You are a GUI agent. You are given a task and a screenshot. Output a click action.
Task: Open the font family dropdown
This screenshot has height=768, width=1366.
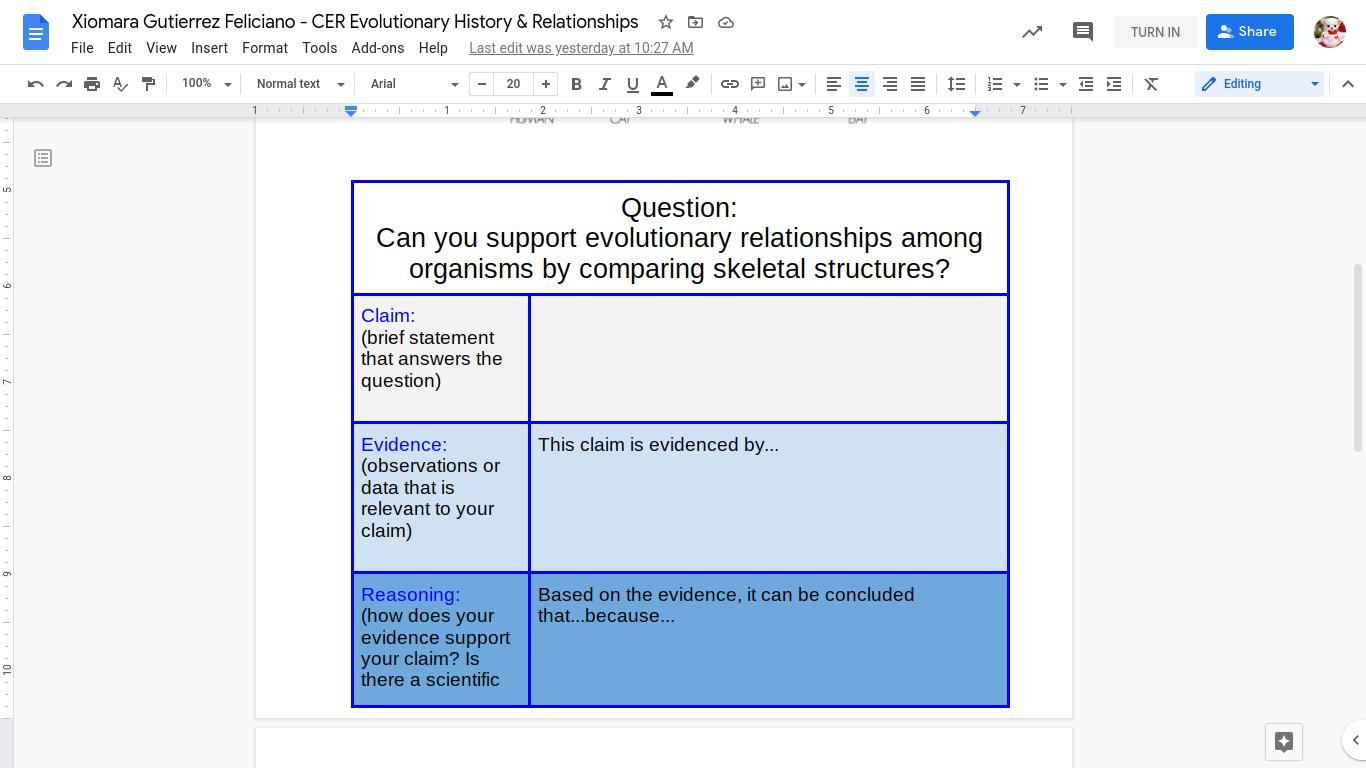click(412, 84)
